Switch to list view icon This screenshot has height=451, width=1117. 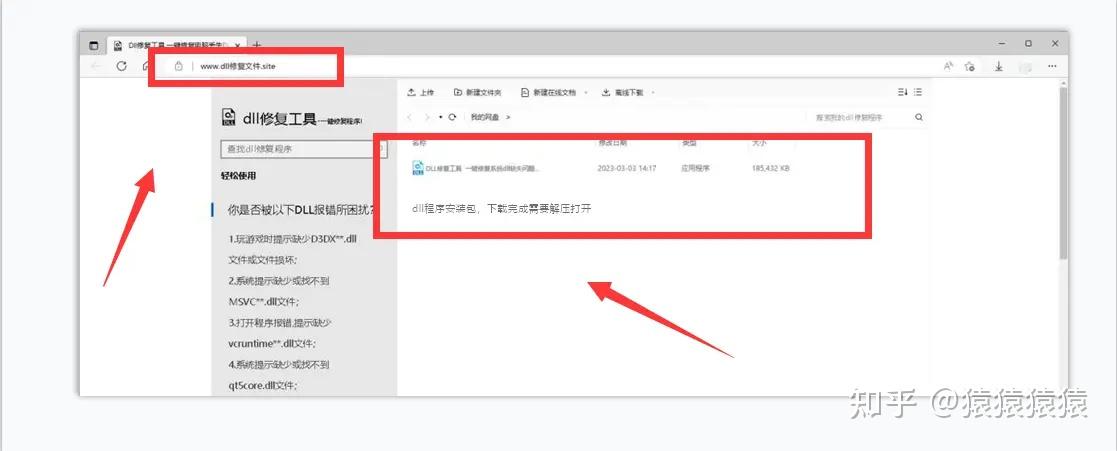point(918,92)
